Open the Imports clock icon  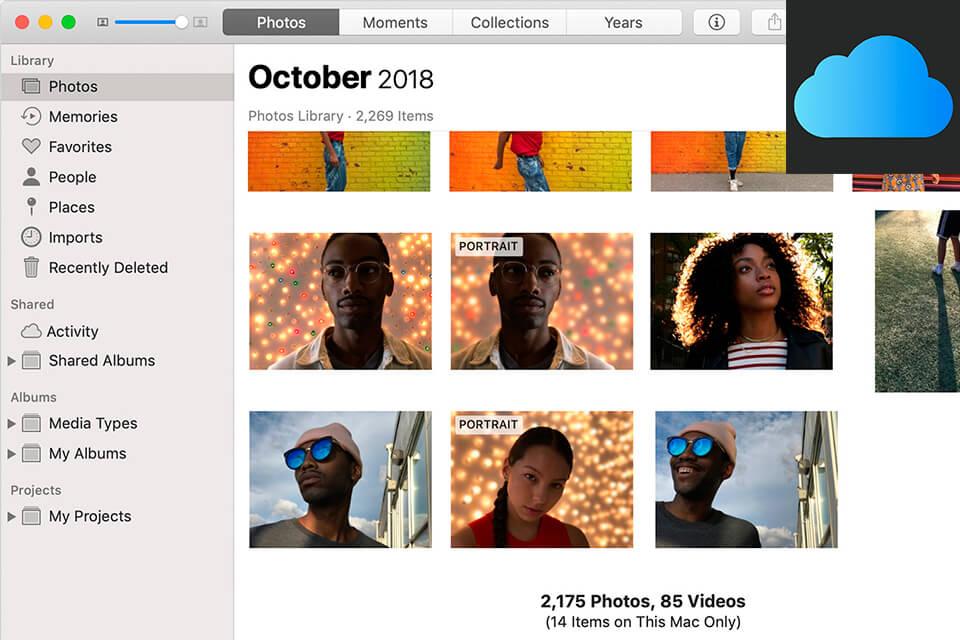pyautogui.click(x=31, y=237)
